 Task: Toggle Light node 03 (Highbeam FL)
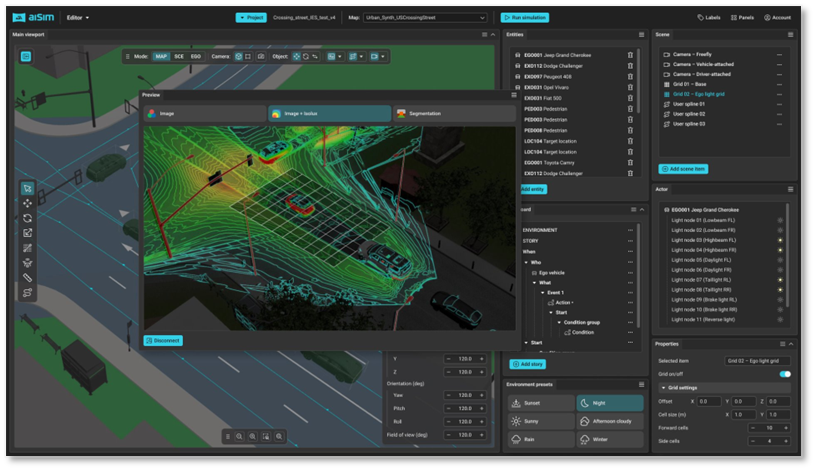tap(780, 240)
